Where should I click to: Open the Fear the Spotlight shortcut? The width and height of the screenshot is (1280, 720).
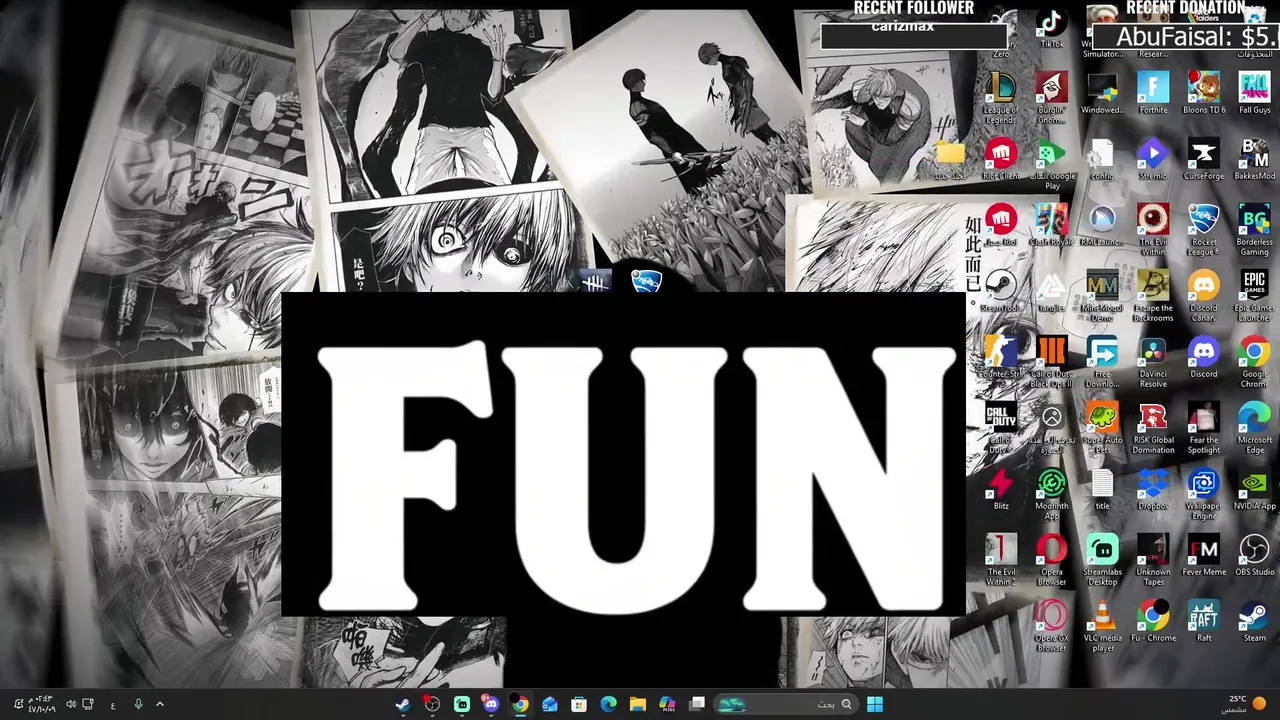pyautogui.click(x=1204, y=428)
